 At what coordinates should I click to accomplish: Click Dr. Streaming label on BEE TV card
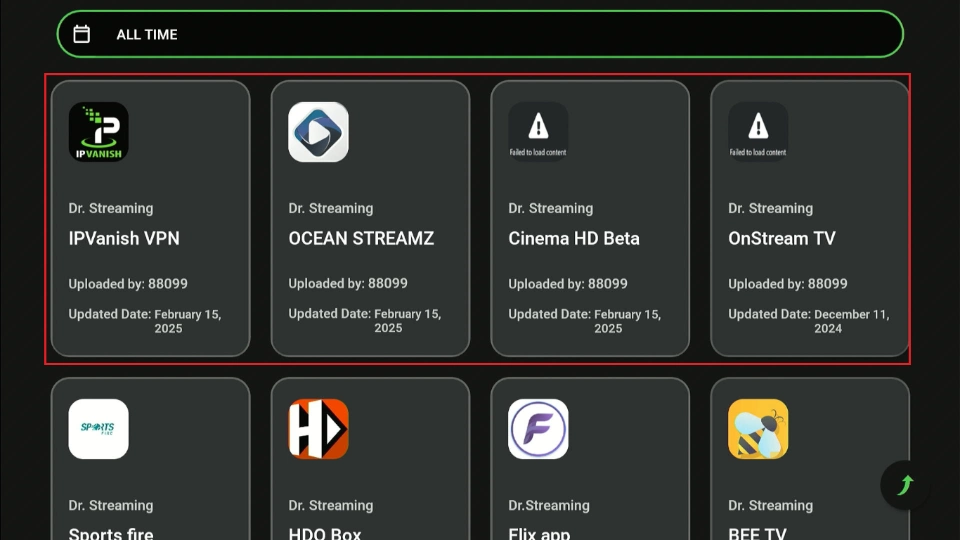(770, 505)
